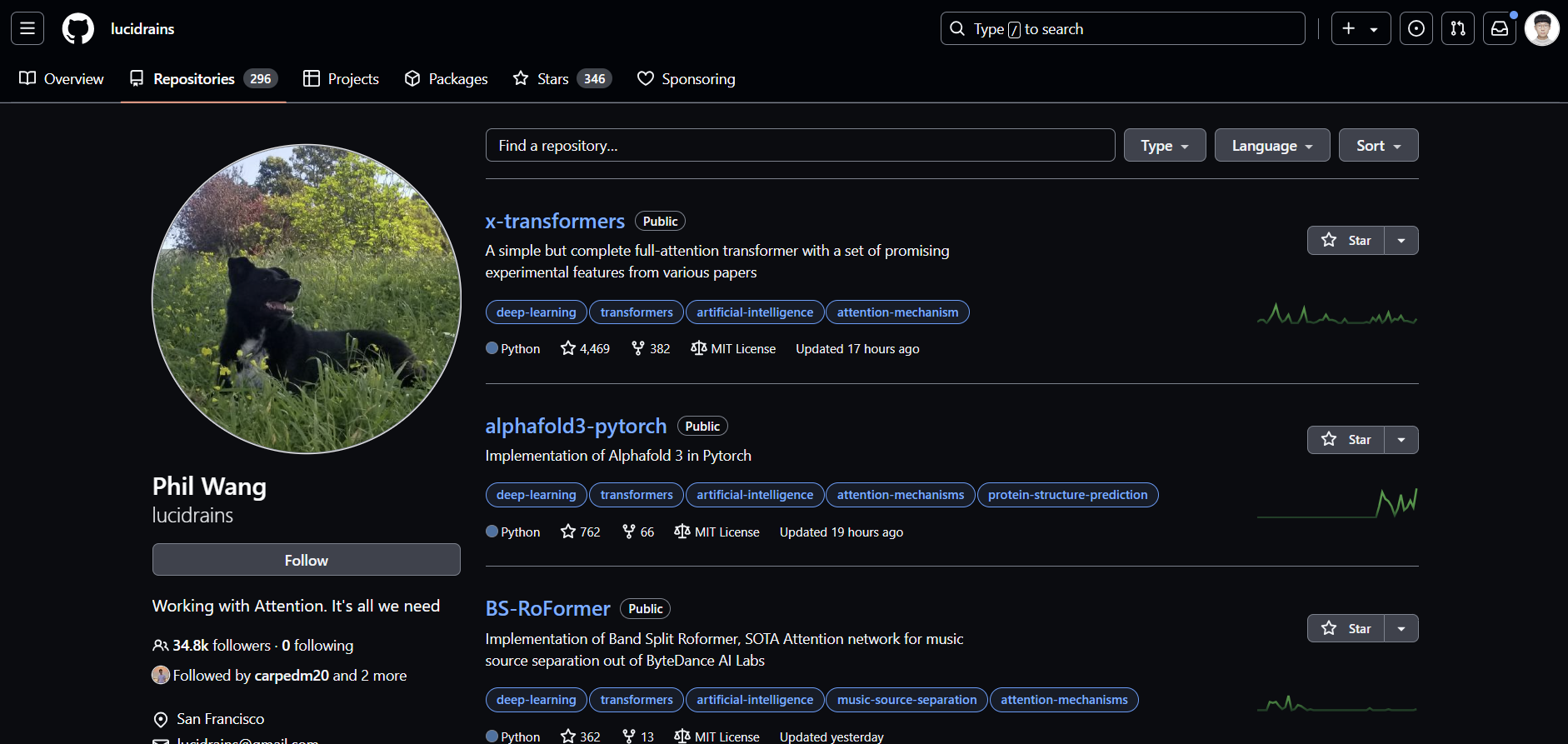The image size is (1568, 744).
Task: Click the MIT License scale icon for alphafold3-pytorch
Action: [x=682, y=532]
